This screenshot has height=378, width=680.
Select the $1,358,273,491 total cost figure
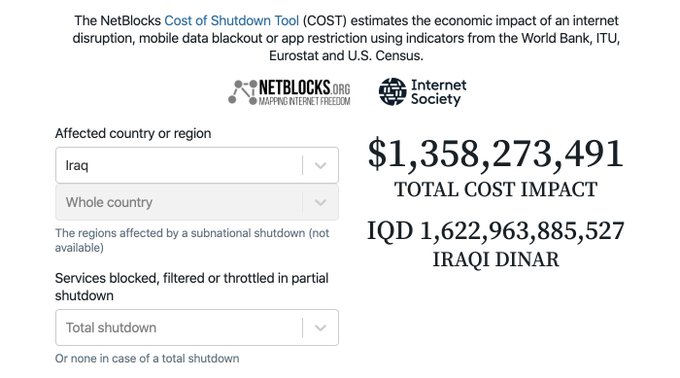[x=496, y=154]
